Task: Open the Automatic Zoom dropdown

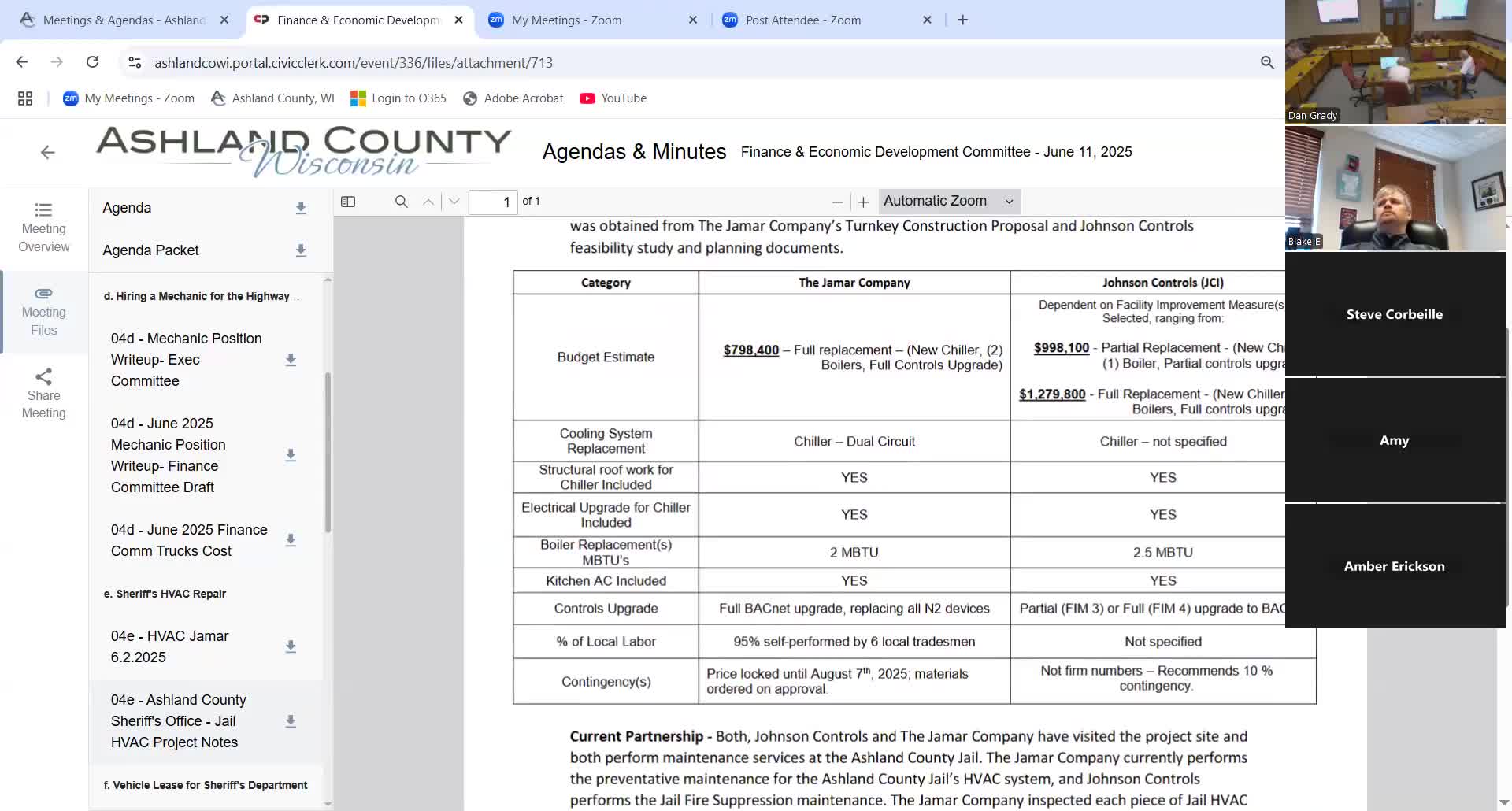Action: point(948,202)
